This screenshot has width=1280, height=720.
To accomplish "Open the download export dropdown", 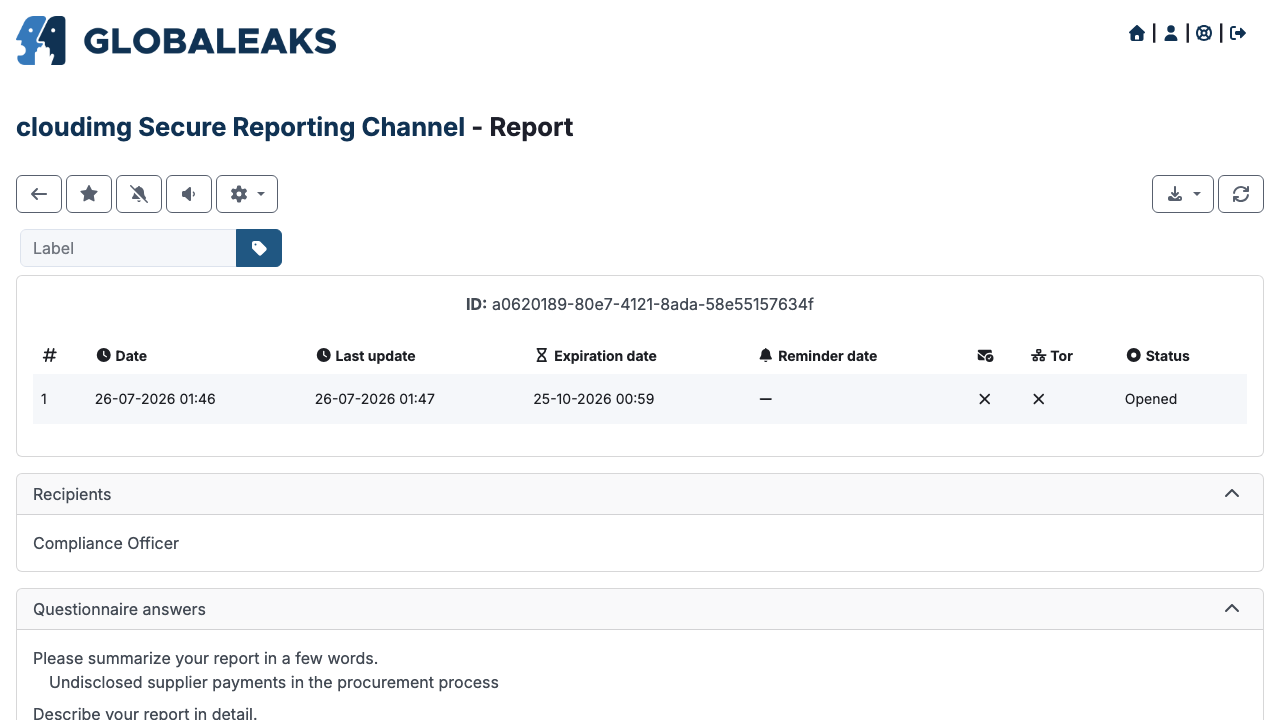I will tap(1183, 194).
